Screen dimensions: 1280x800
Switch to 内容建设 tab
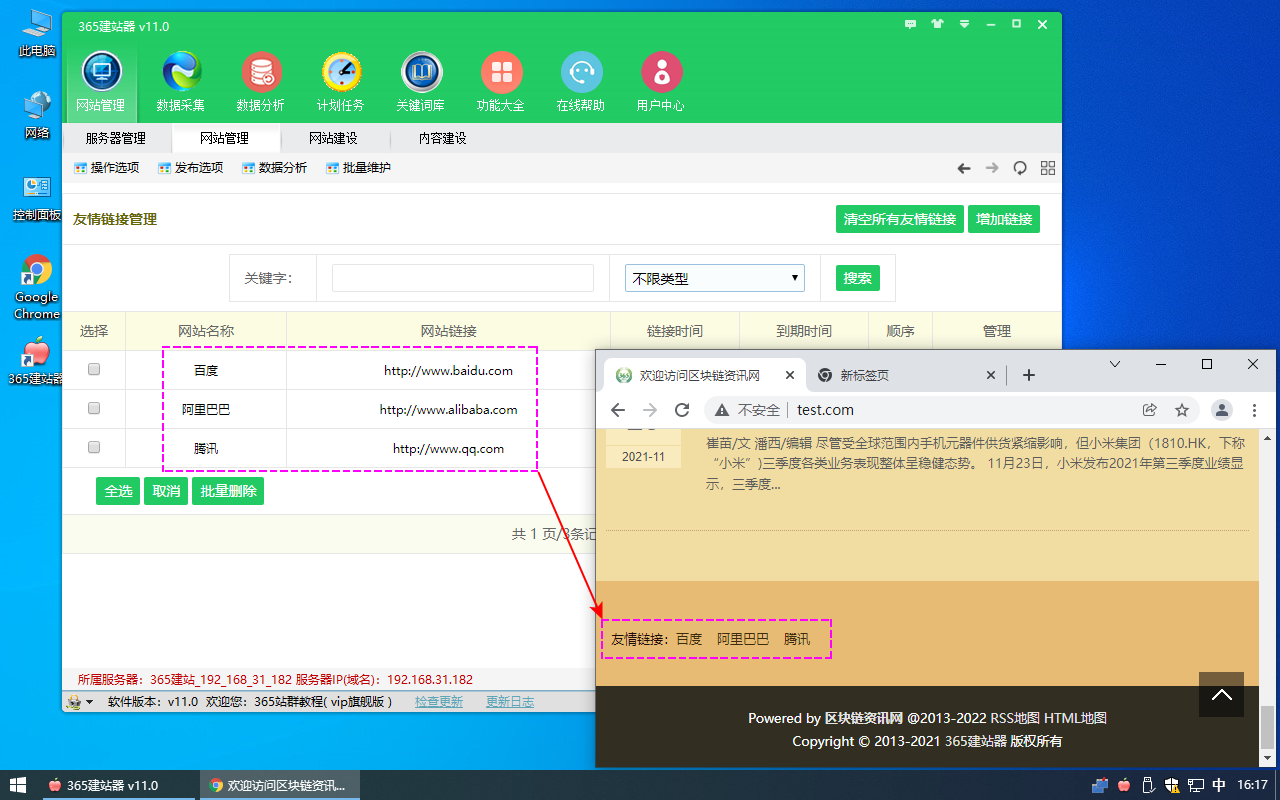(x=443, y=138)
